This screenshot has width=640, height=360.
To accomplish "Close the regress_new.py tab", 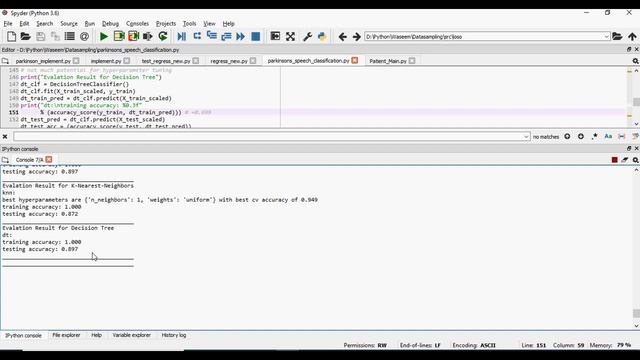I will coord(253,61).
